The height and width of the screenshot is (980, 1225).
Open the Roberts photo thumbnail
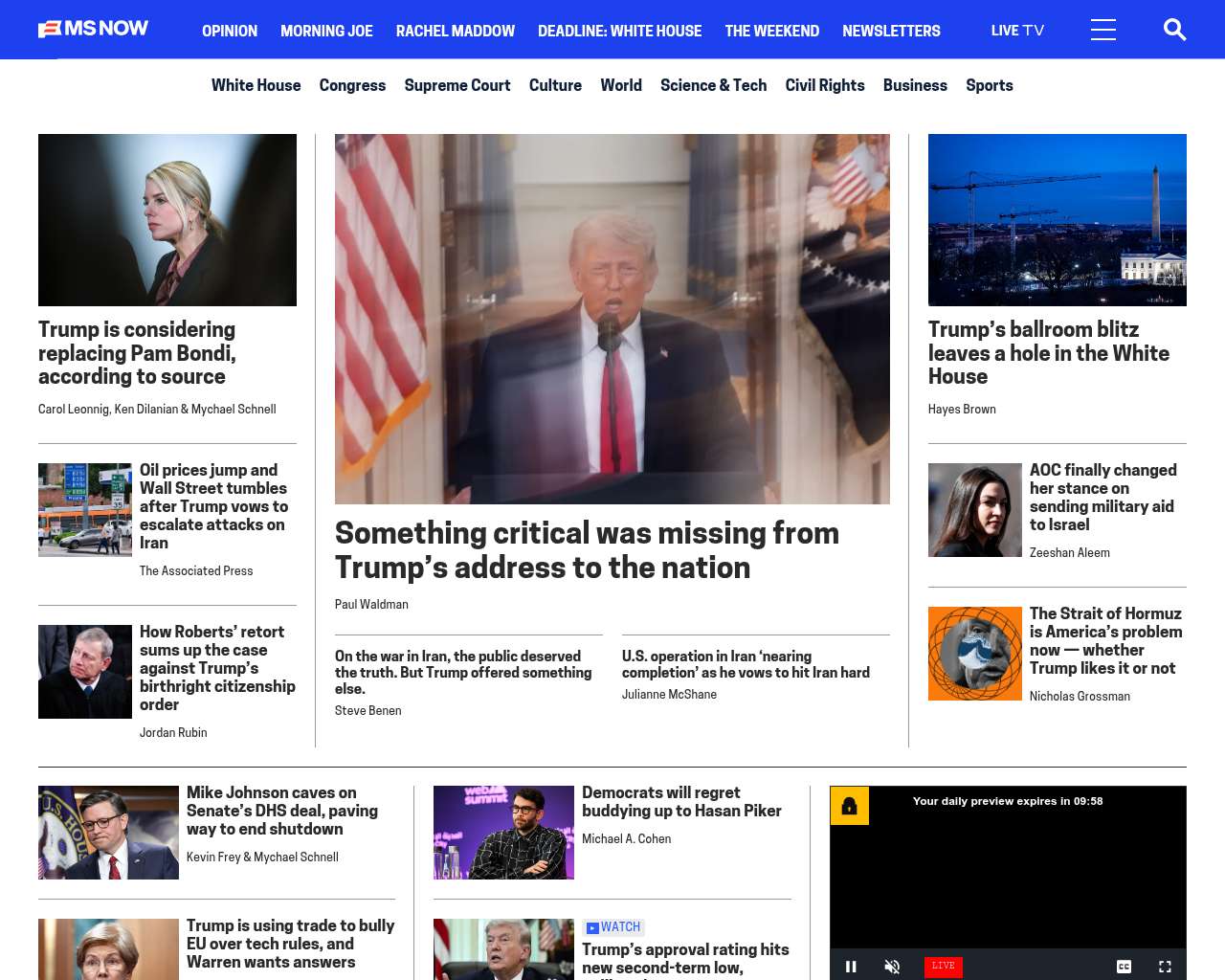(85, 672)
